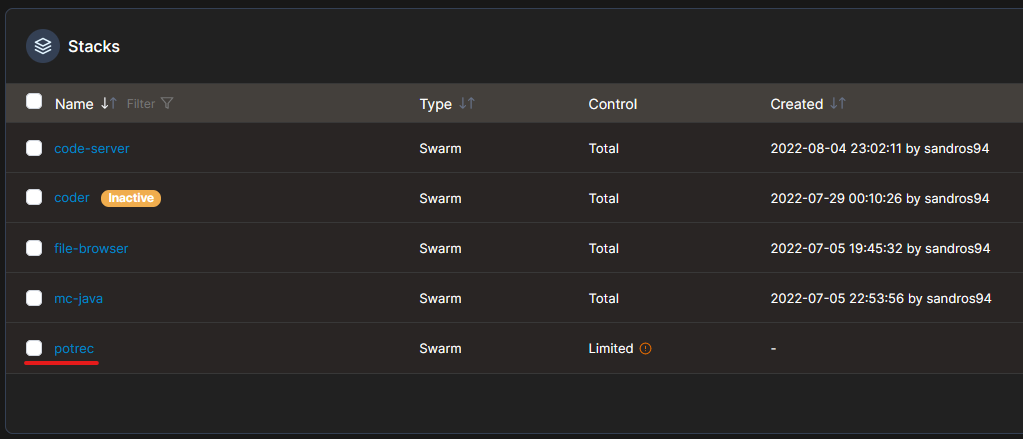The height and width of the screenshot is (439, 1023).
Task: Tick the potrec stack checkbox
Action: [34, 348]
